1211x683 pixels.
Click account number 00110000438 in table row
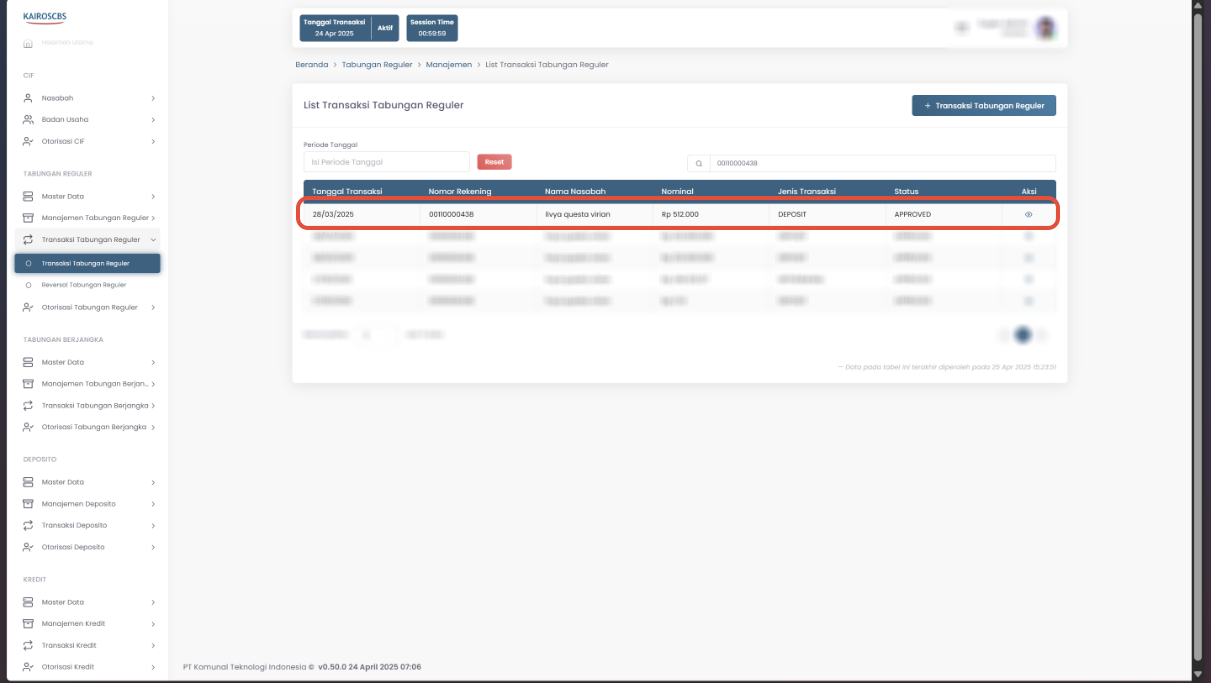(451, 214)
